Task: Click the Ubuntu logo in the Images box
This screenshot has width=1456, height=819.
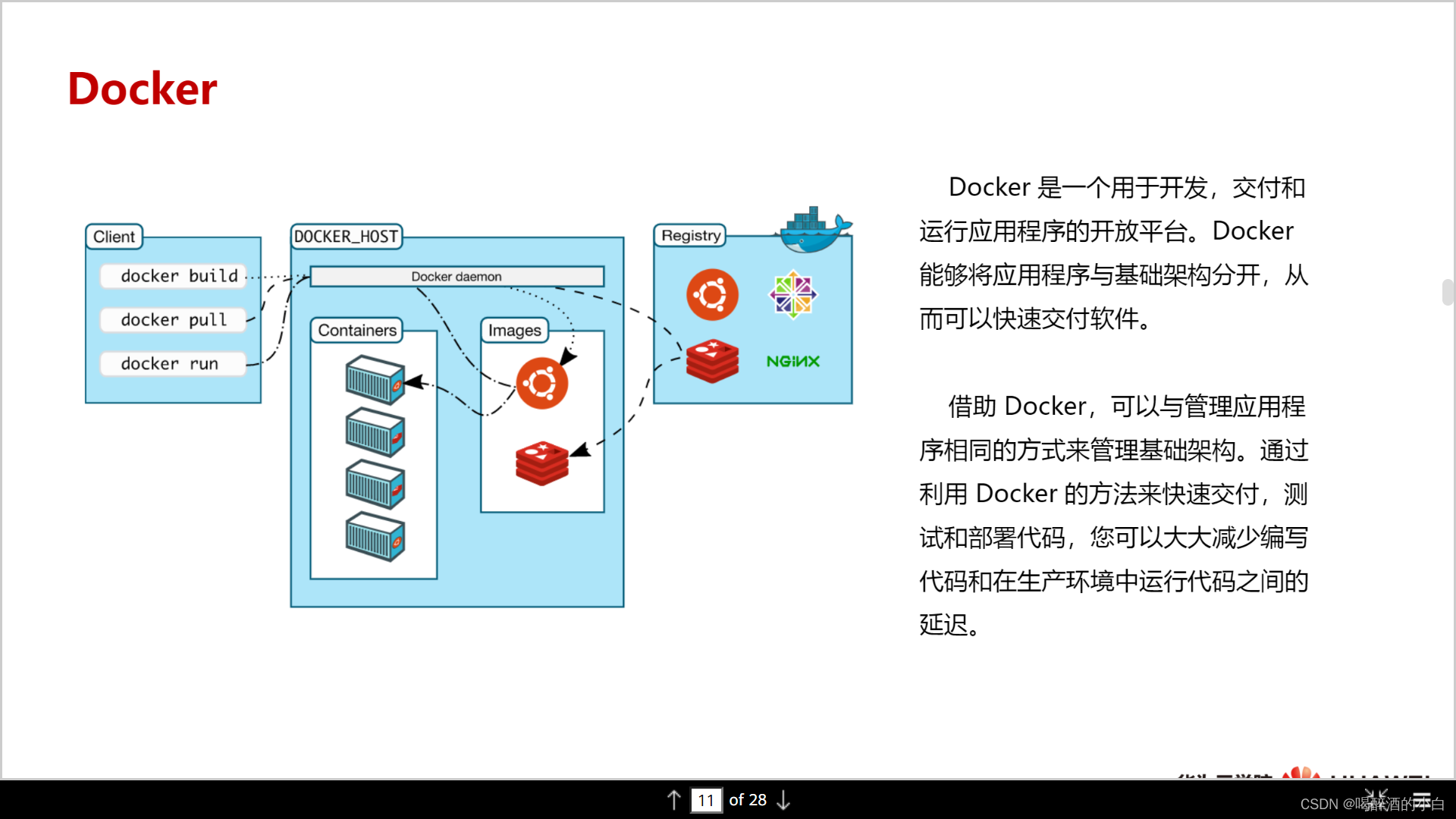Action: click(541, 383)
